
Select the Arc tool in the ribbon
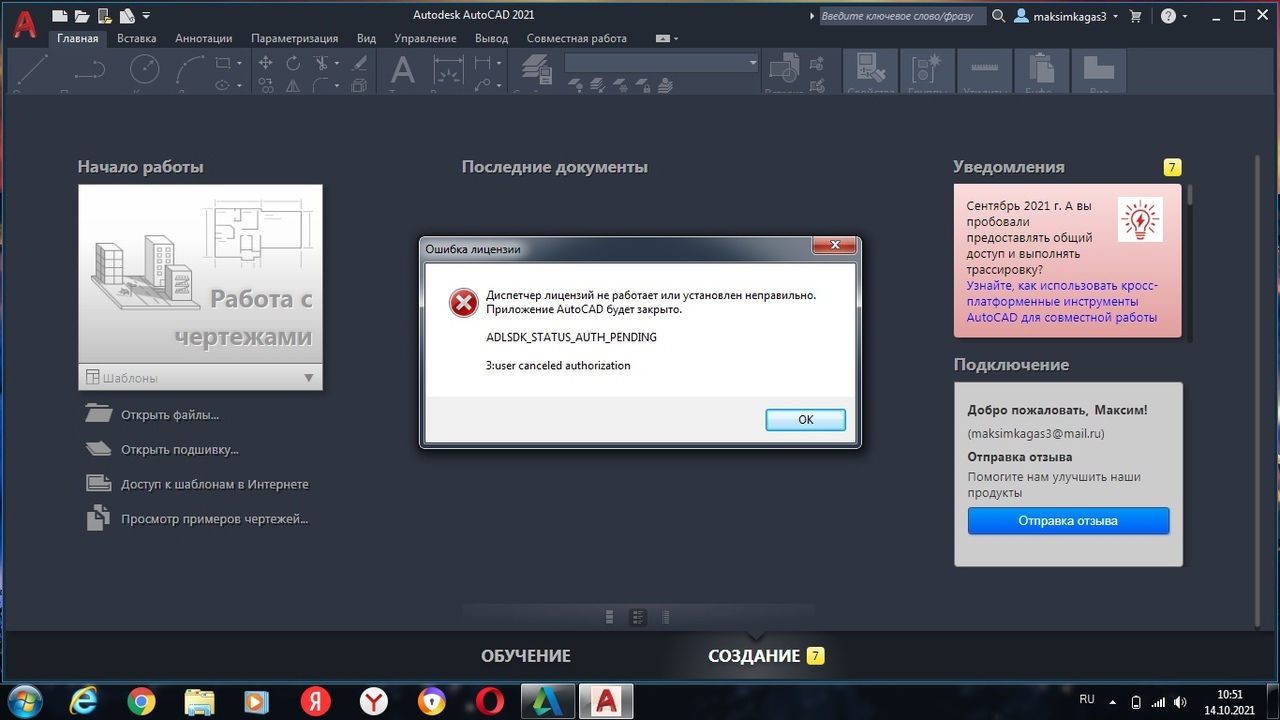pyautogui.click(x=191, y=70)
